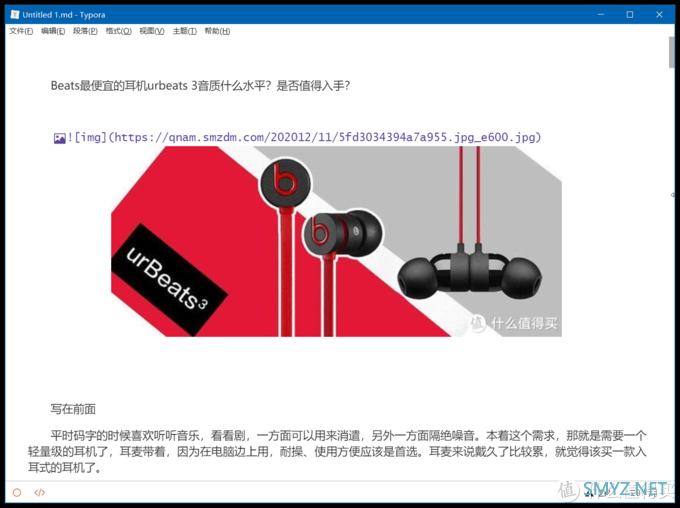
Task: Open the 主题(T) menu
Action: (x=185, y=31)
